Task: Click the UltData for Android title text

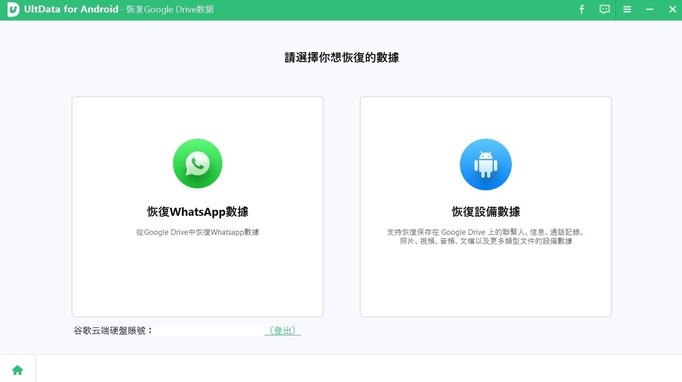Action: click(71, 9)
